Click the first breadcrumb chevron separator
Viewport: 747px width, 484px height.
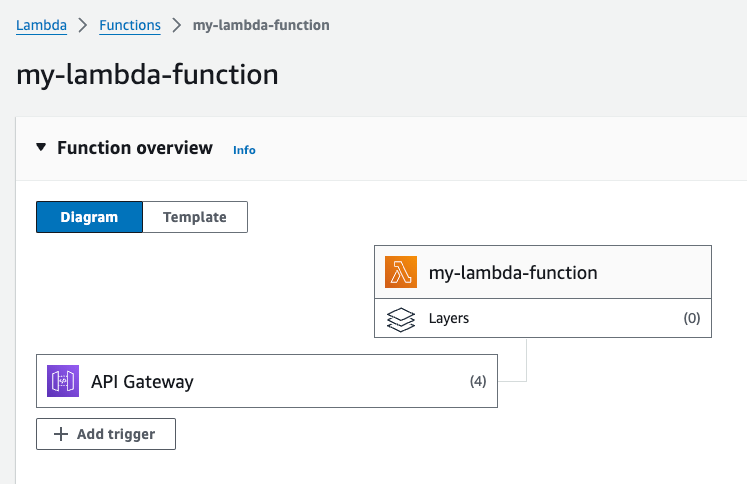click(x=83, y=25)
